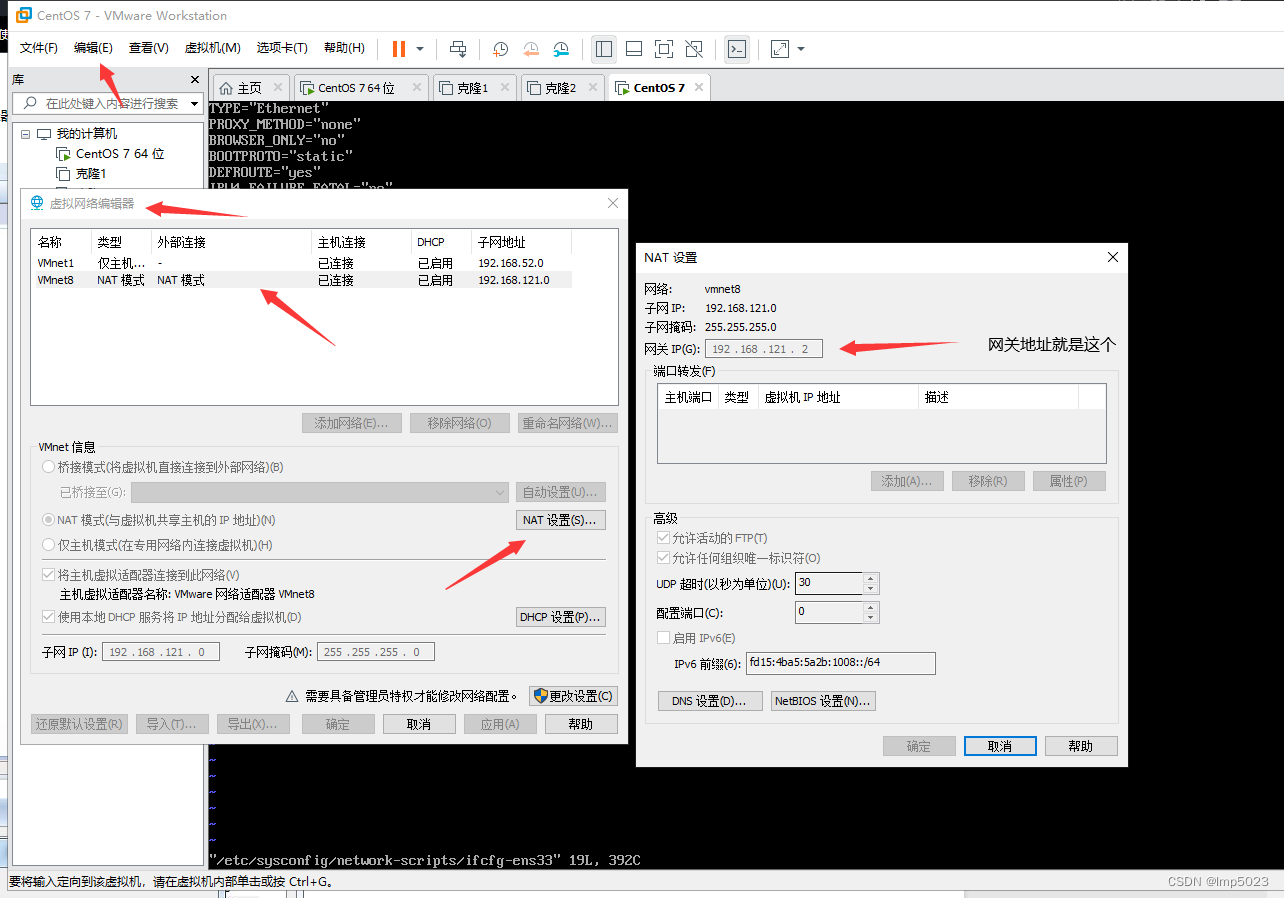
Task: Open the 选项卡(T) menu
Action: 282,48
